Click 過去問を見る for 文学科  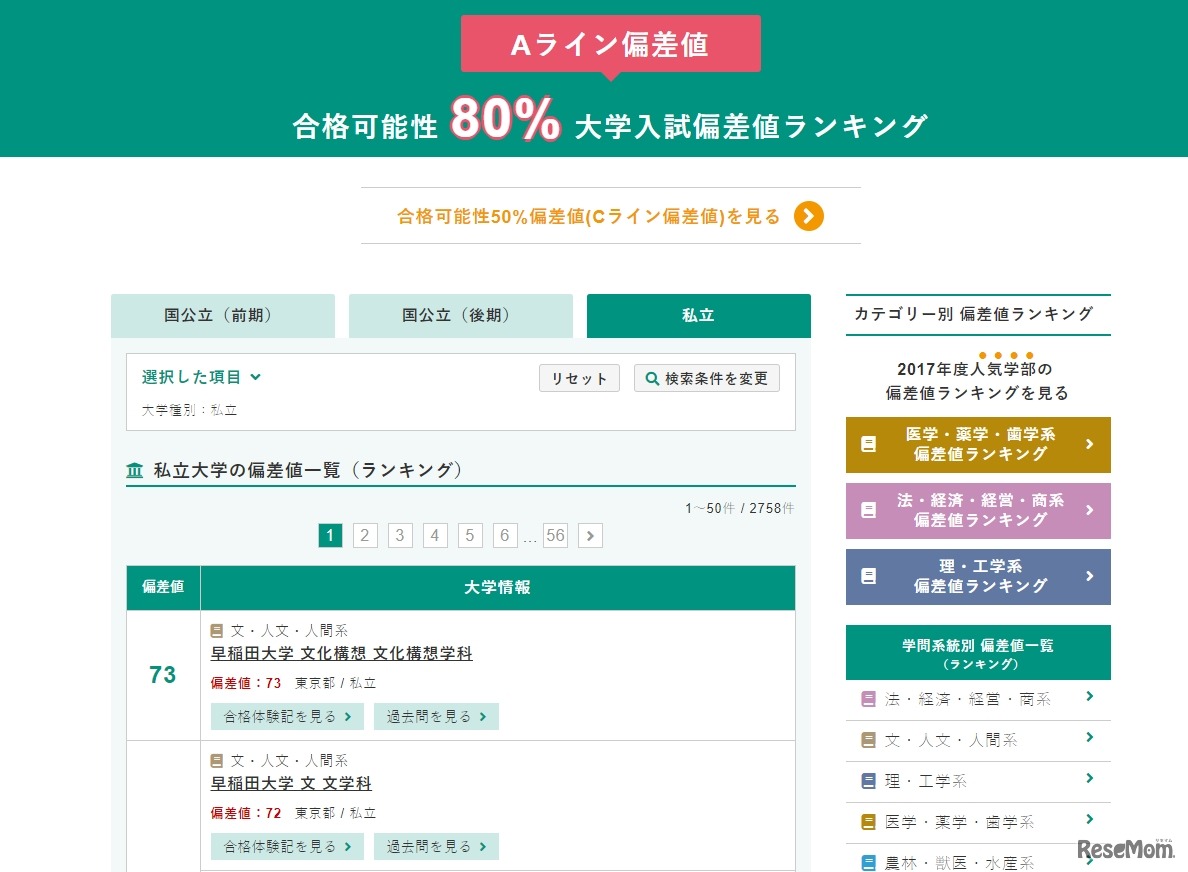(x=436, y=846)
